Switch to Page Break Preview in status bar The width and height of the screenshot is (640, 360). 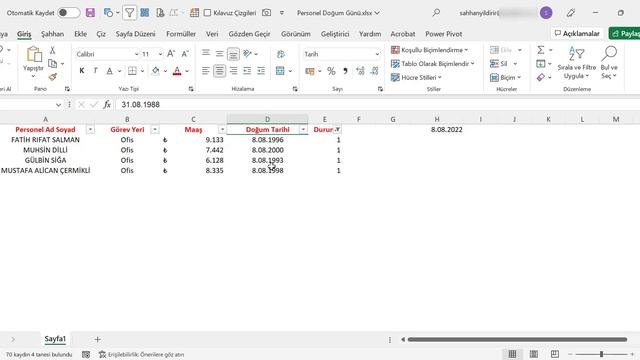click(x=555, y=354)
